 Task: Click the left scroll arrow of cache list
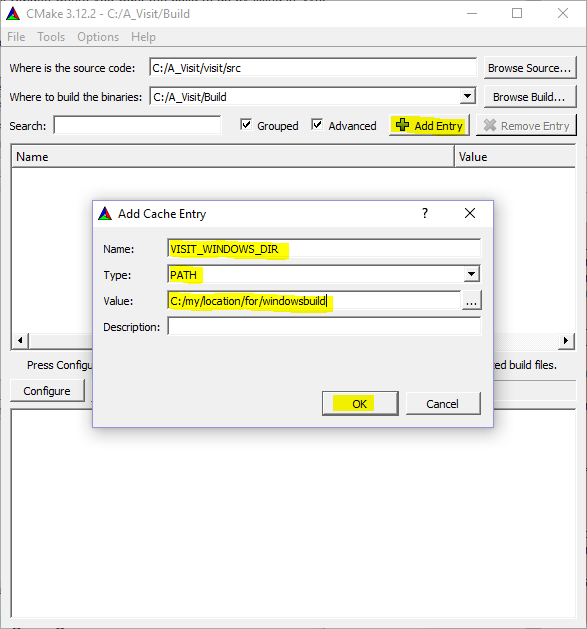(20, 341)
